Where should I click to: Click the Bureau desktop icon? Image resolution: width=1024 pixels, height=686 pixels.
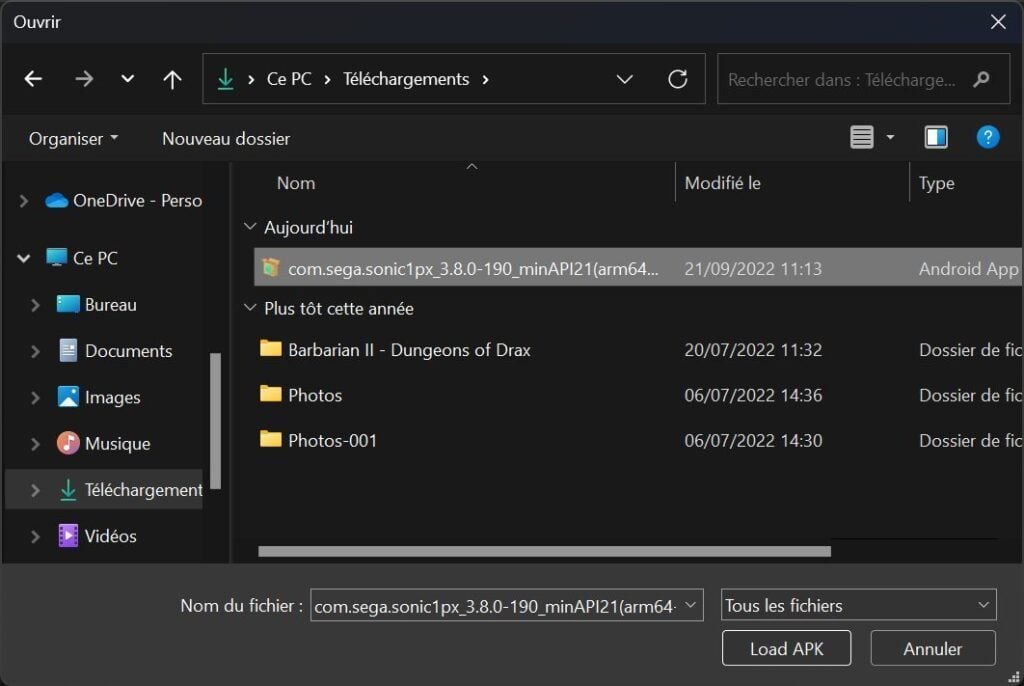click(x=68, y=304)
